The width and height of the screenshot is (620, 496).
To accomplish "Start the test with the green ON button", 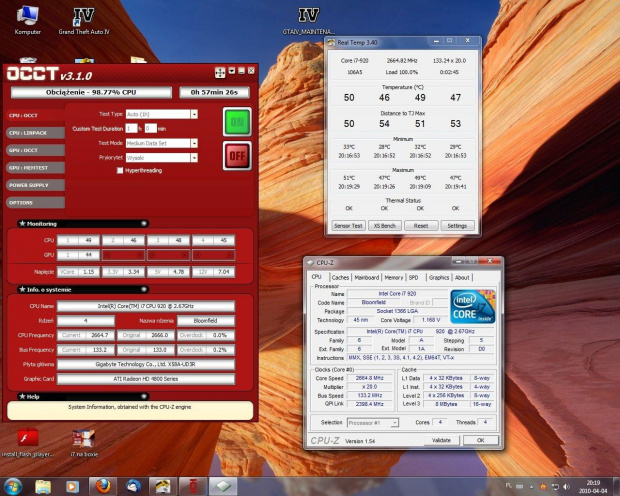I will point(237,122).
